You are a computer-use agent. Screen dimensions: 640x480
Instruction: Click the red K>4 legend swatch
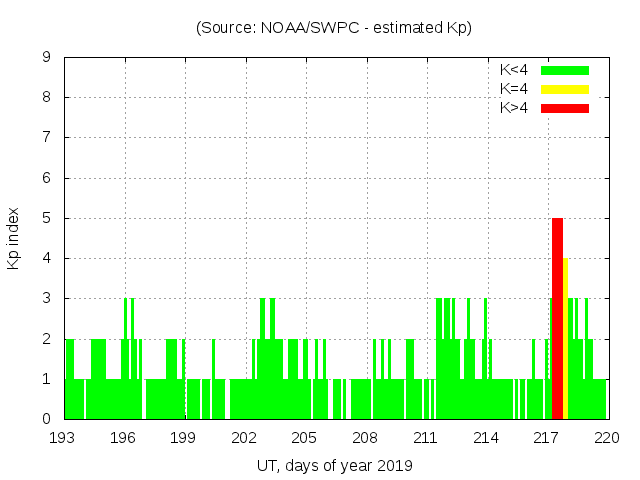pos(565,108)
